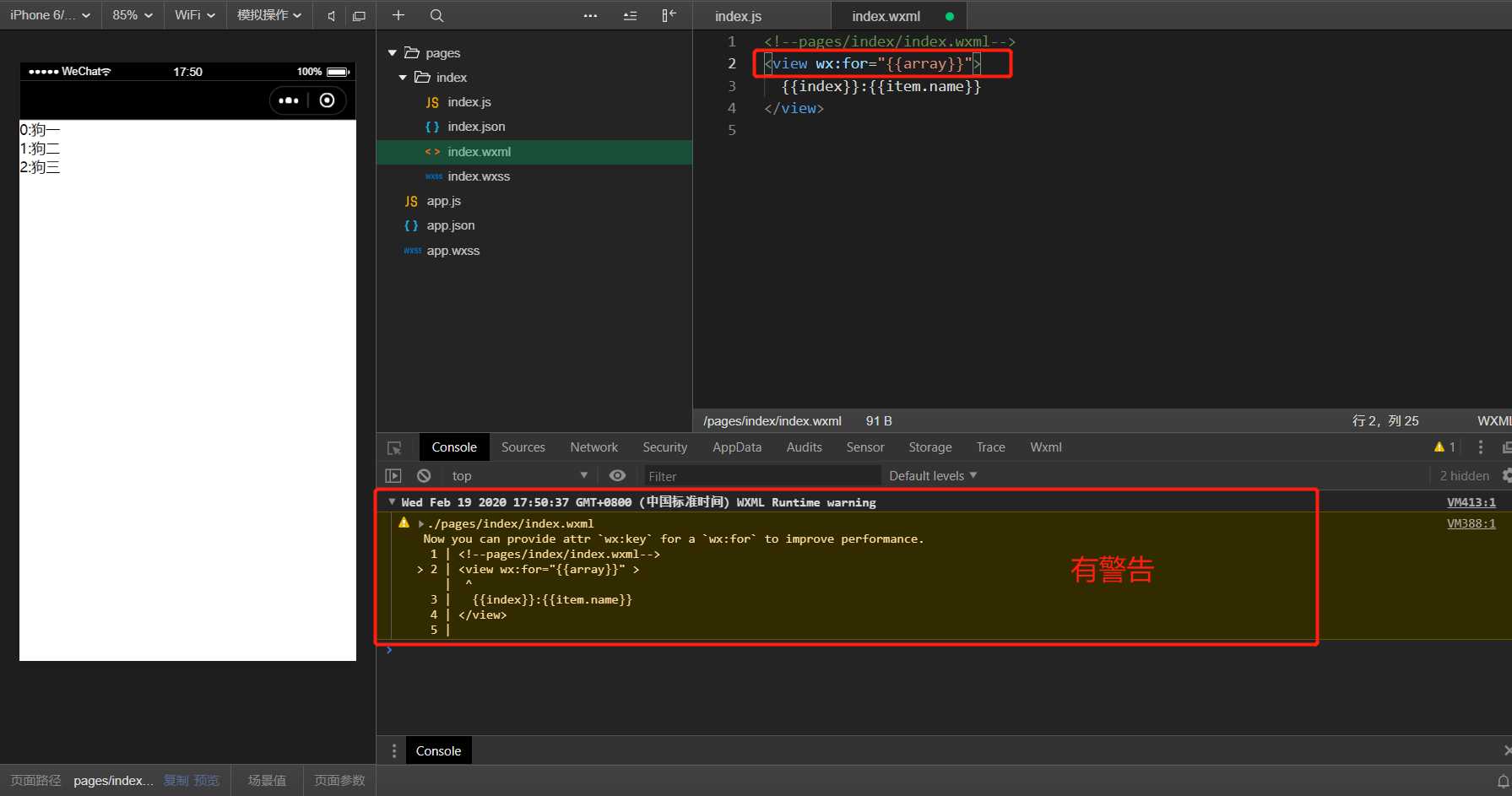Detach simulator window icon
The image size is (1512, 796).
(x=359, y=15)
